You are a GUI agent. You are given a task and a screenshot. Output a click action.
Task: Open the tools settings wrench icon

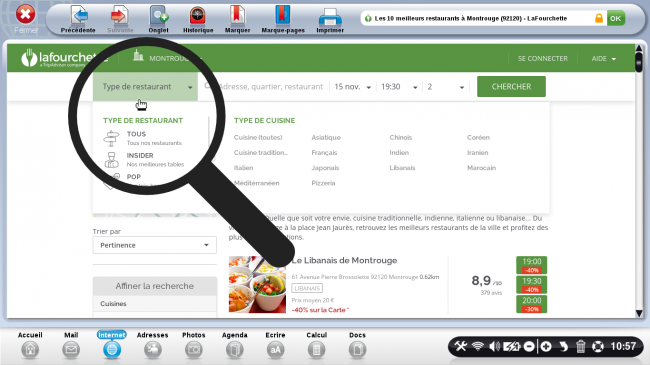click(461, 346)
